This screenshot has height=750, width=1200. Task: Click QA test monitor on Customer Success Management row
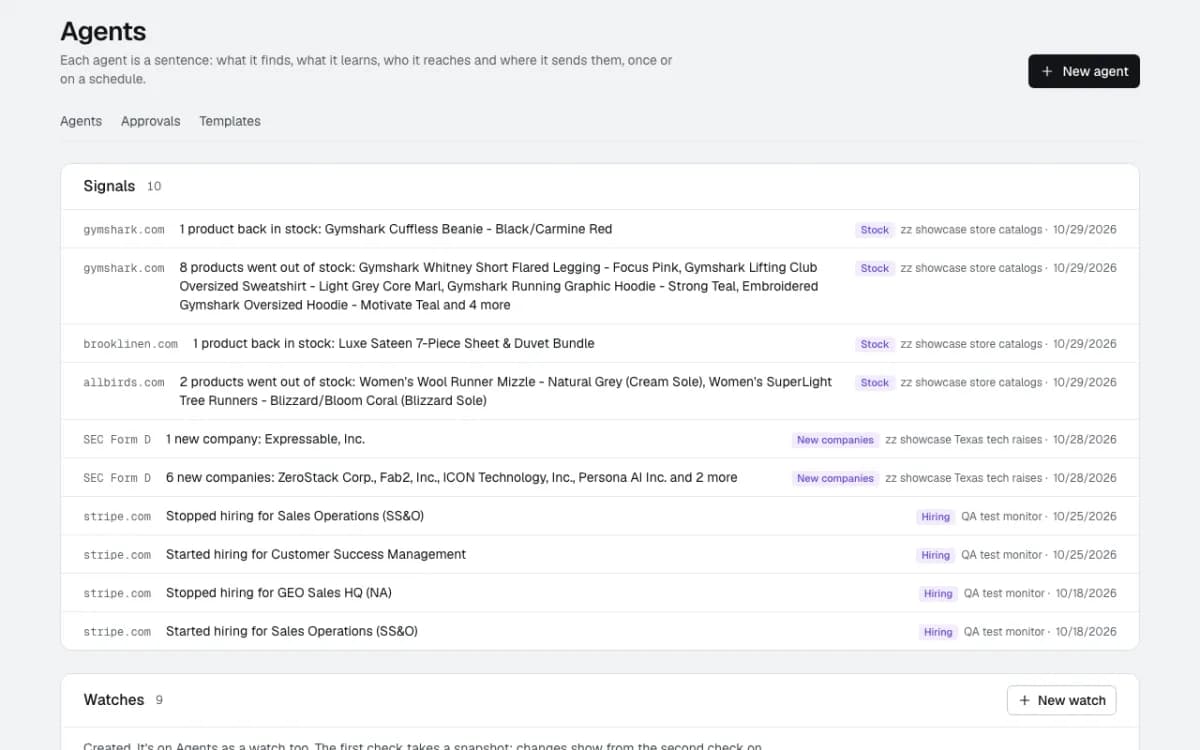click(1002, 555)
